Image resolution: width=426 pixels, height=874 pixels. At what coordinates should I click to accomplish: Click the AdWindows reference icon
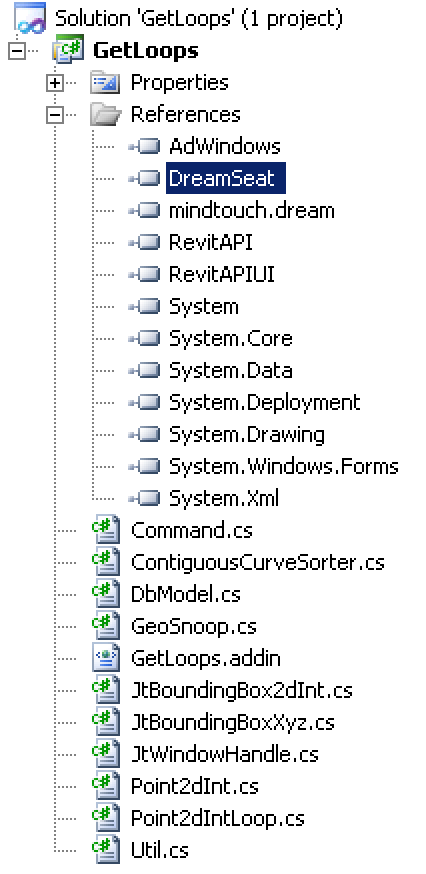point(144,147)
